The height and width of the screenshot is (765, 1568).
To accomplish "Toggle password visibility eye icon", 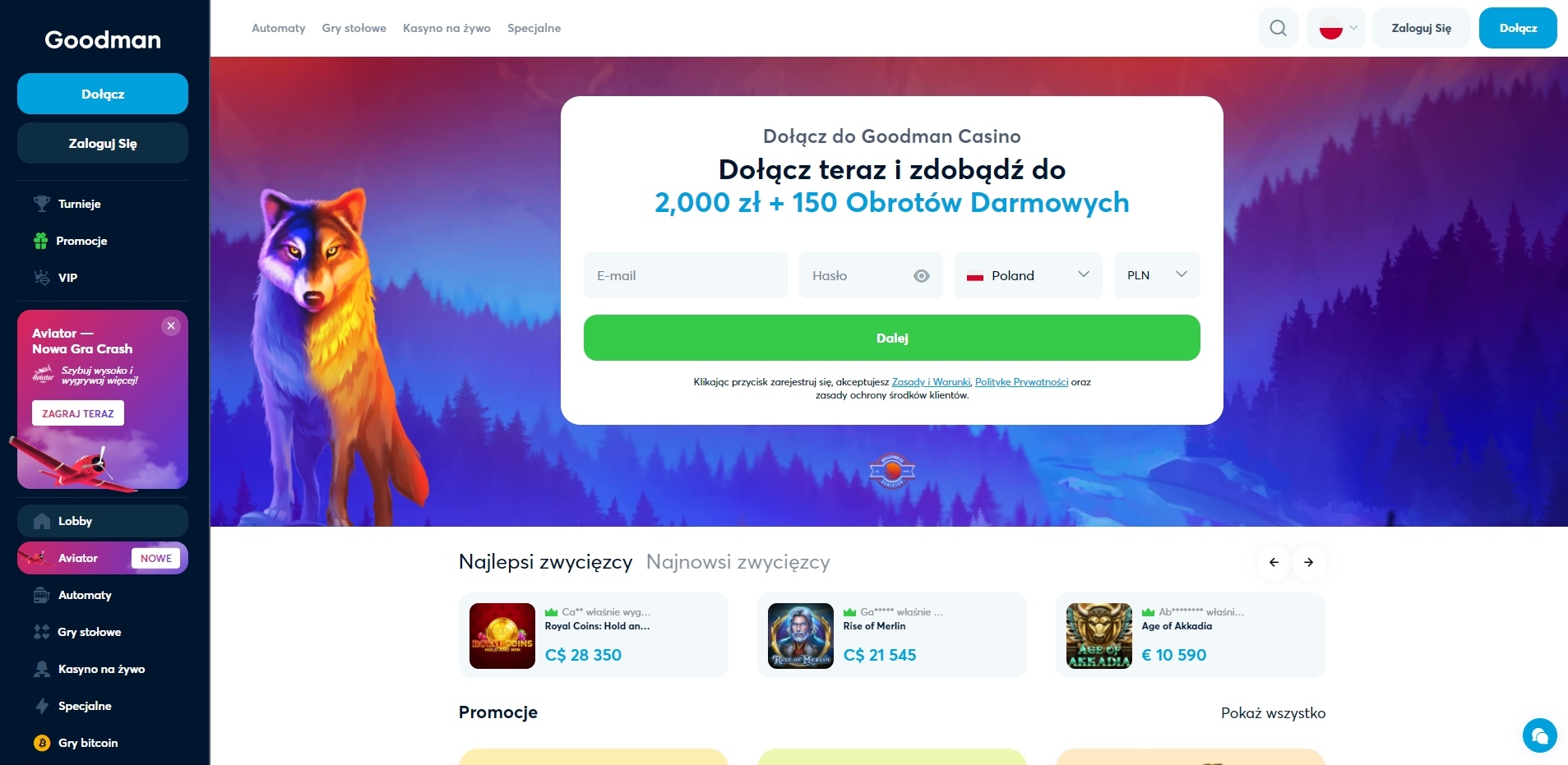I will coord(922,276).
